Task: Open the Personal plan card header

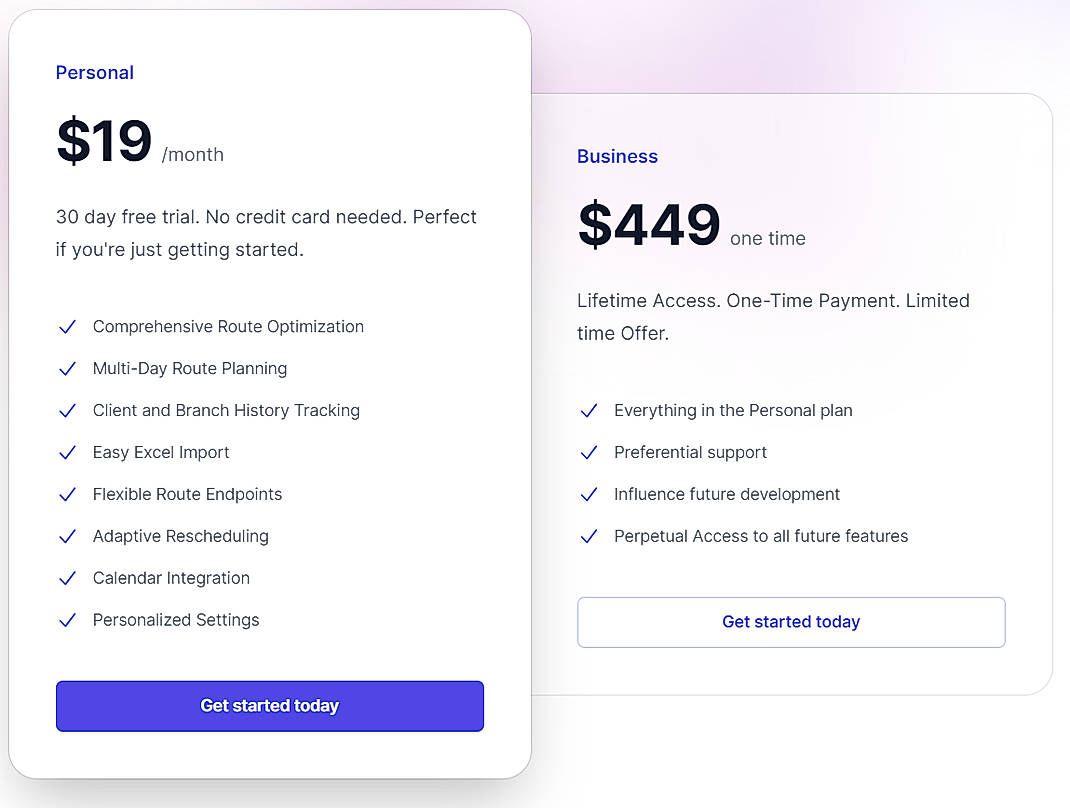Action: (x=95, y=72)
